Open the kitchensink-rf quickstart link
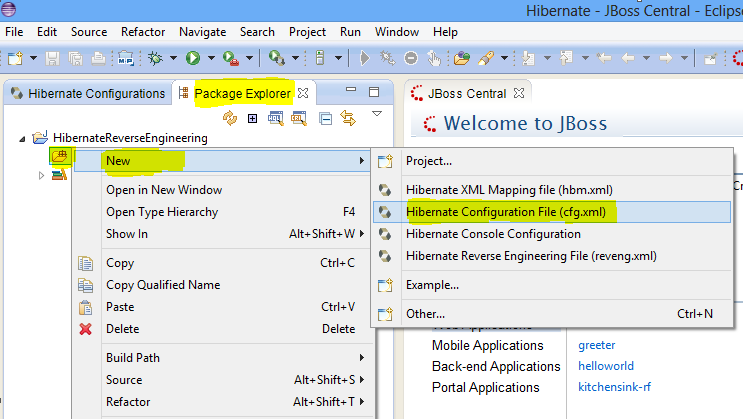Image resolution: width=743 pixels, height=419 pixels. coord(614,387)
